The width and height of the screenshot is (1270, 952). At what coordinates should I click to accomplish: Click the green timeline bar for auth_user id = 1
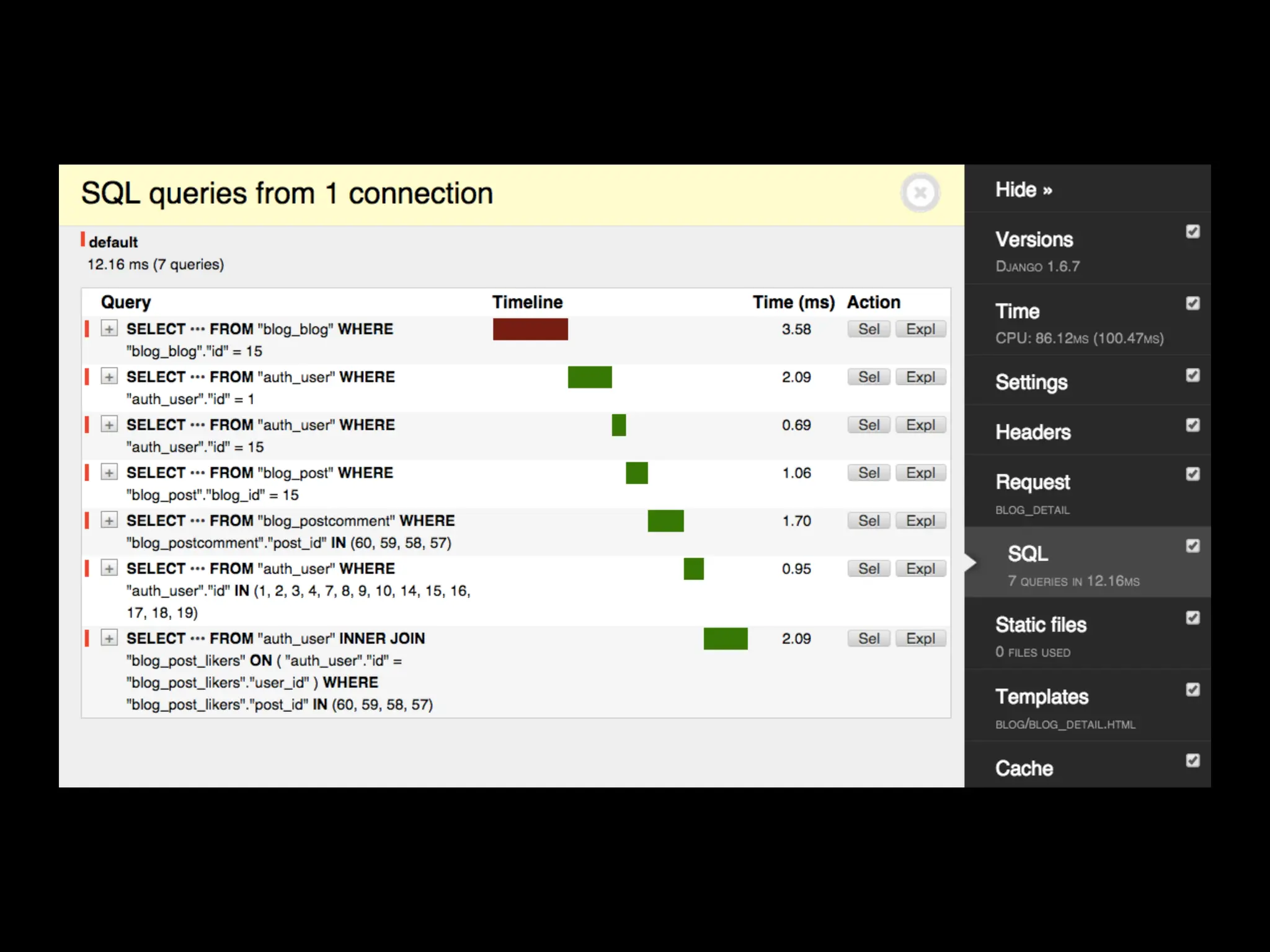(590, 377)
